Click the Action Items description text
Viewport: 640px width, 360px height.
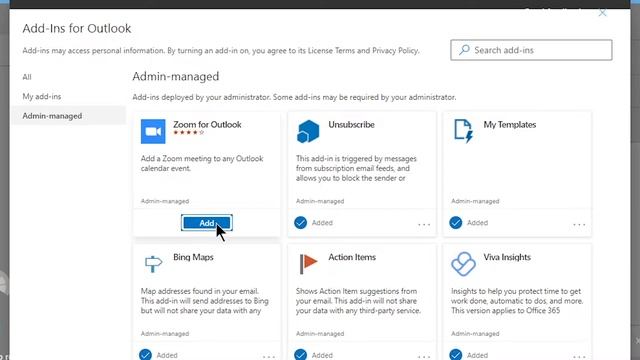tap(358, 301)
